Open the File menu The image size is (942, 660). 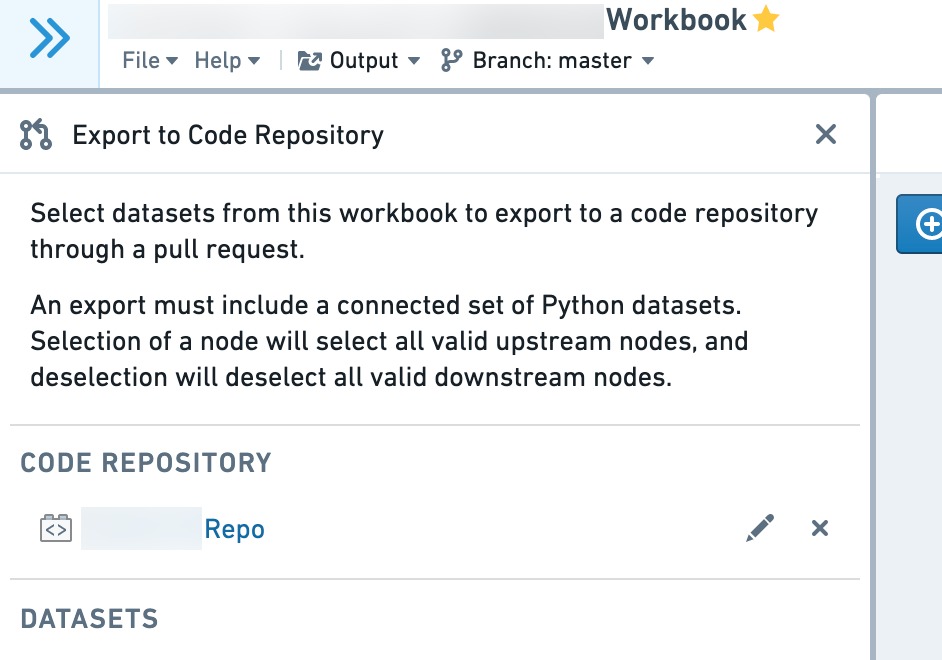click(150, 61)
